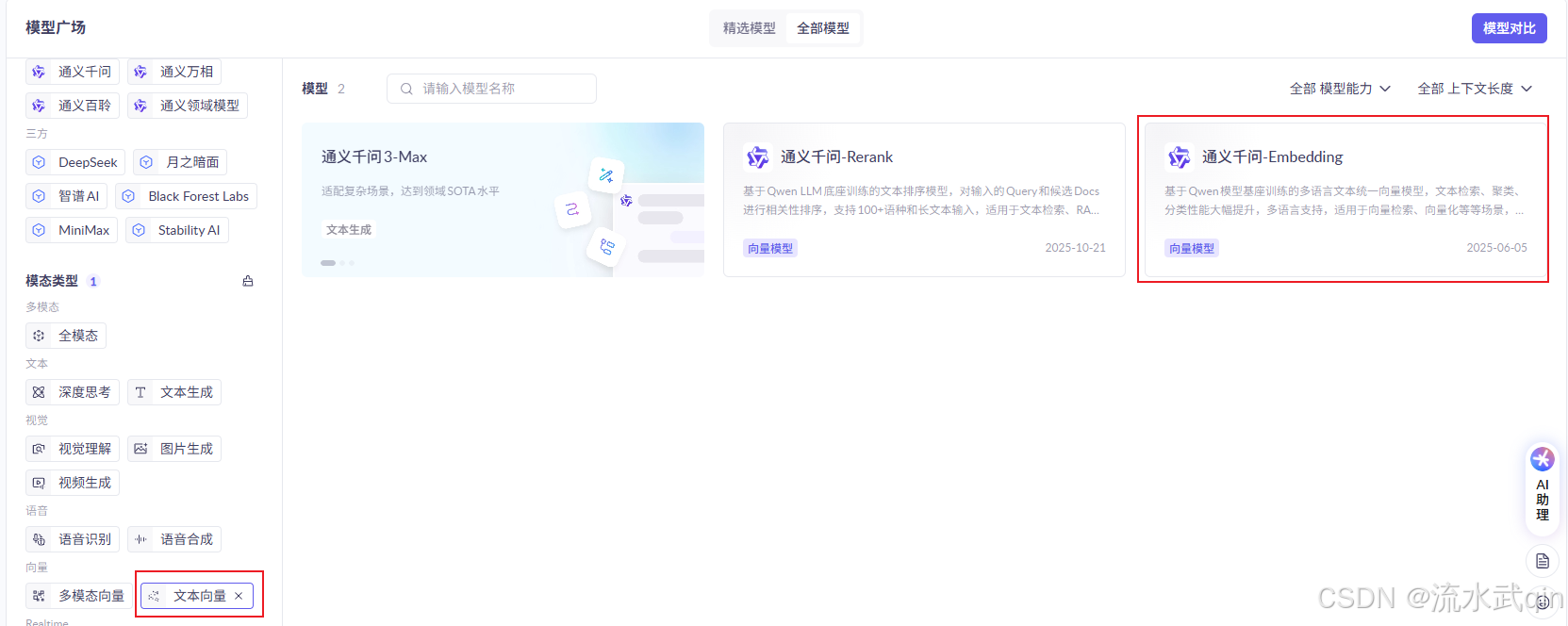
Task: Select the Black Forest Labs filter
Action: tap(186, 196)
